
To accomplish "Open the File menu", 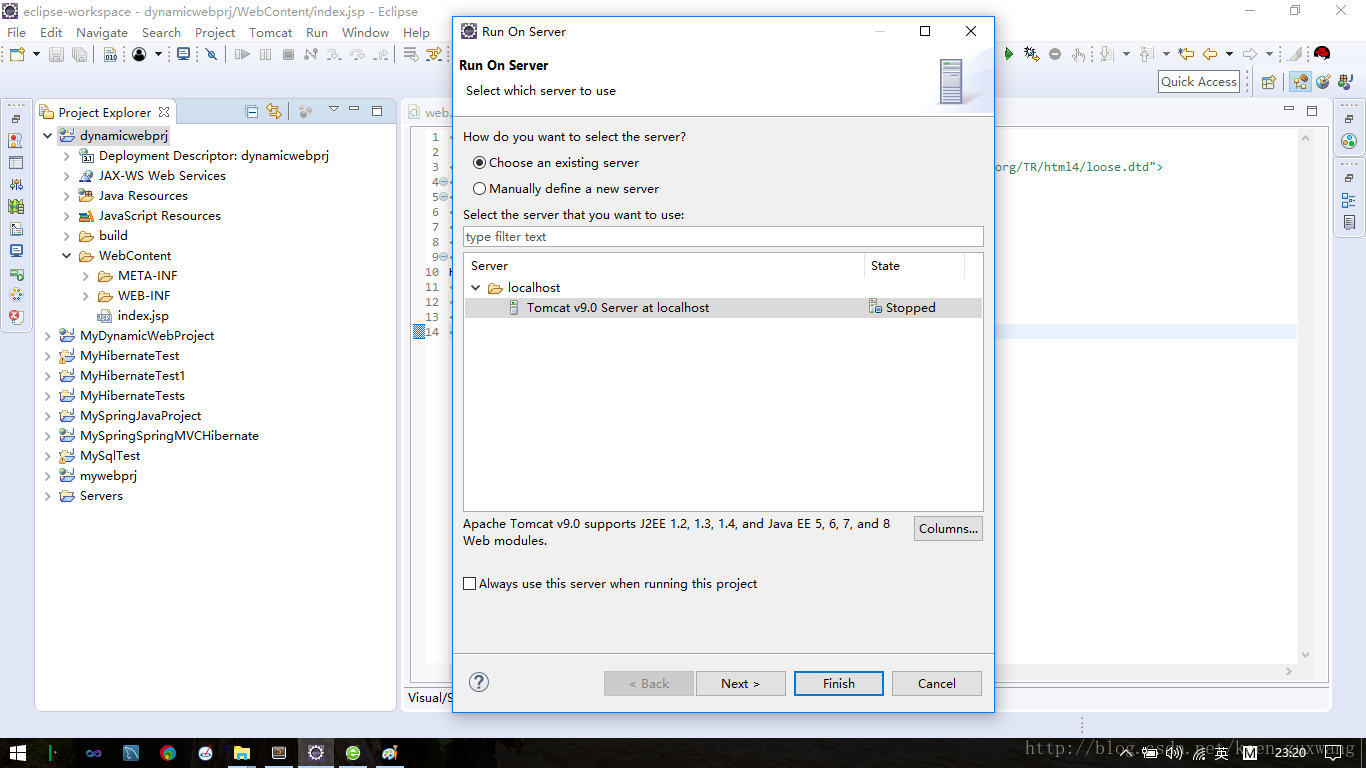I will point(17,32).
